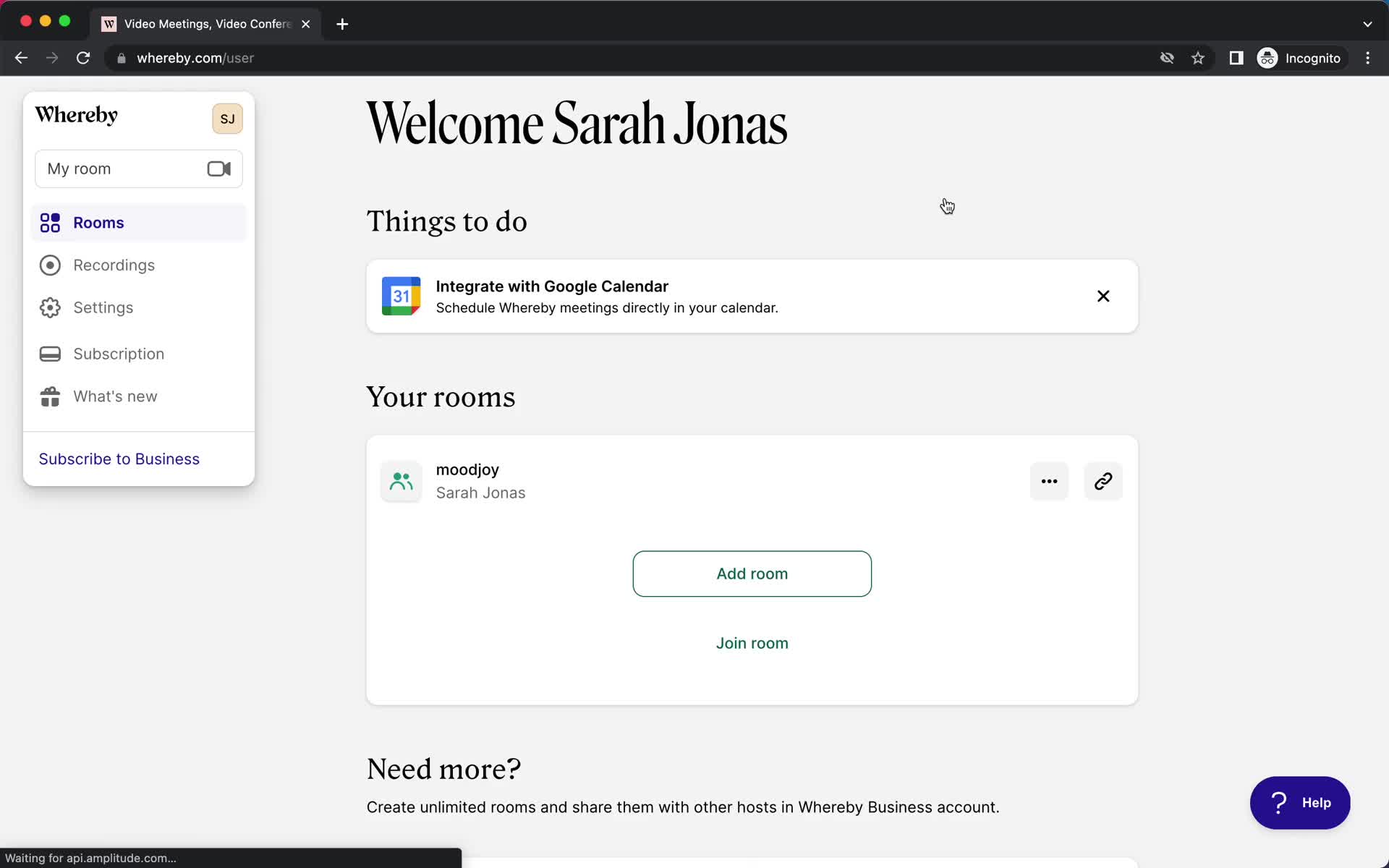Click the Welcome Sarah Jonas heading
1389x868 pixels.
pos(577,124)
